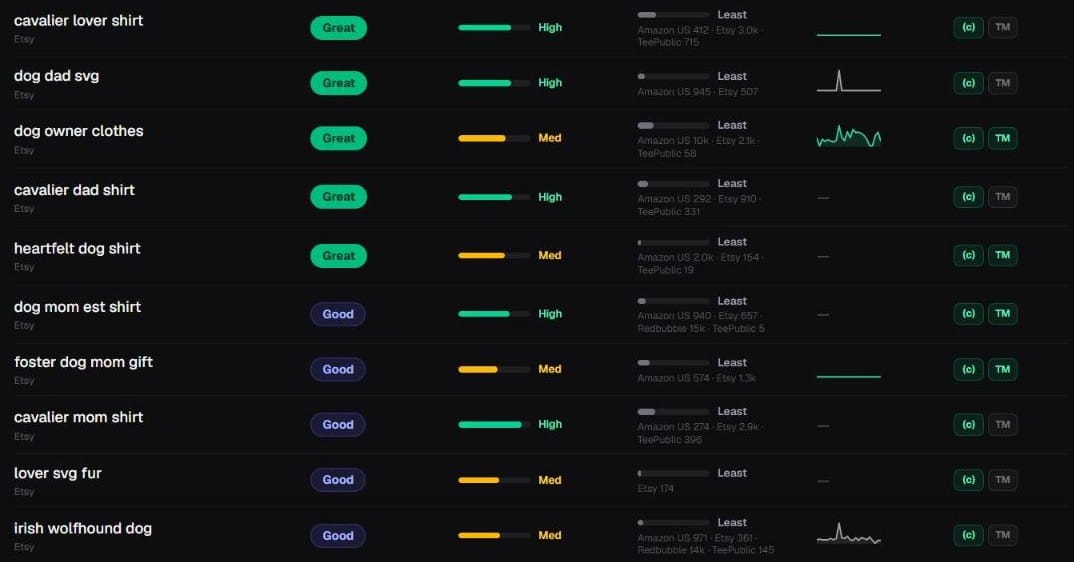Click the (c) icon for irish wolfhound dog
1074x562 pixels.
coord(969,535)
